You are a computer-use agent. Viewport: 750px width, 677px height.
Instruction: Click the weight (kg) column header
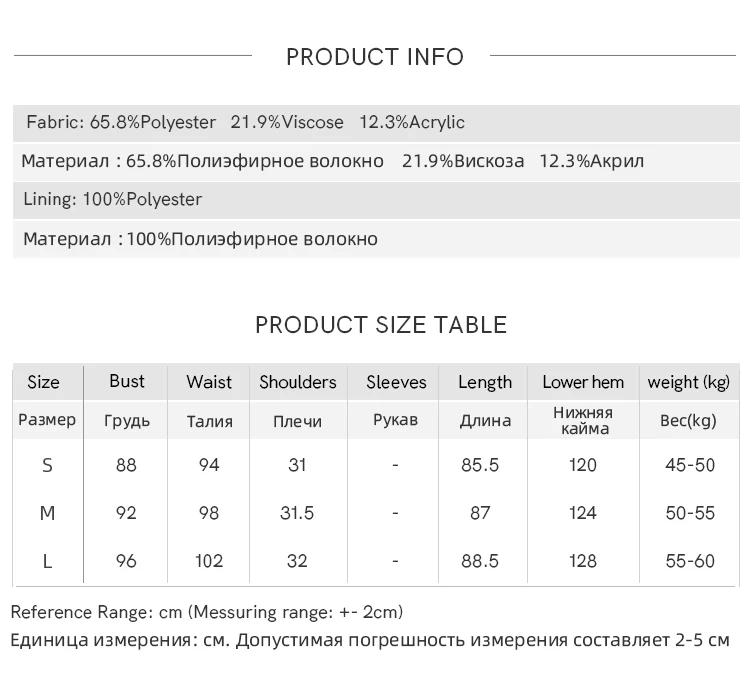point(688,382)
